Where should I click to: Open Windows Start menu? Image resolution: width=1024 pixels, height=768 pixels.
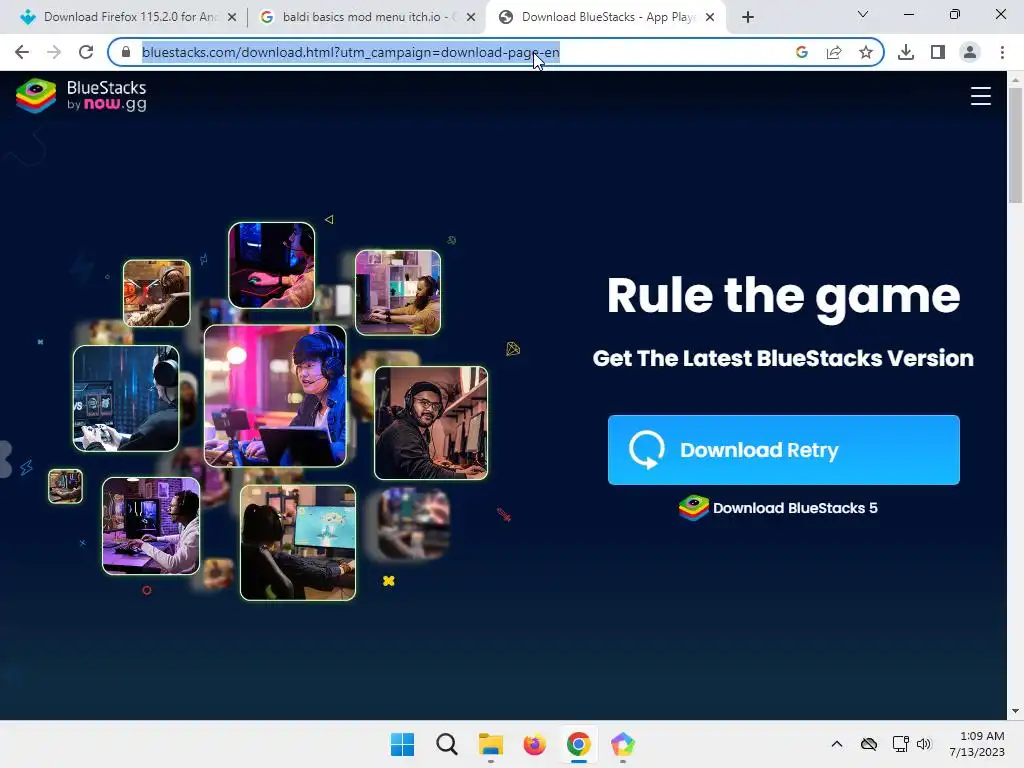(x=402, y=744)
